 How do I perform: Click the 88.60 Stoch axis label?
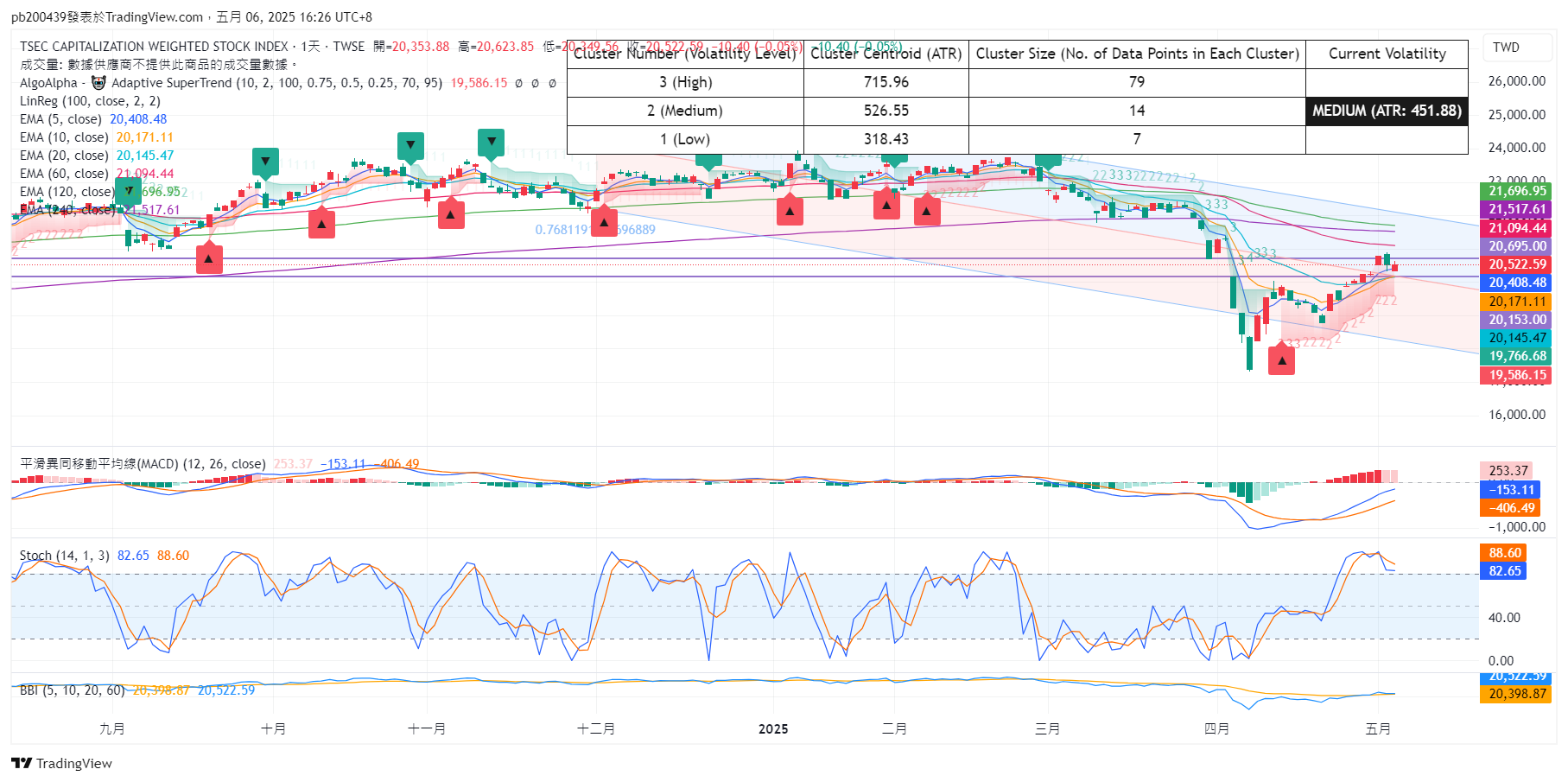pos(1503,553)
